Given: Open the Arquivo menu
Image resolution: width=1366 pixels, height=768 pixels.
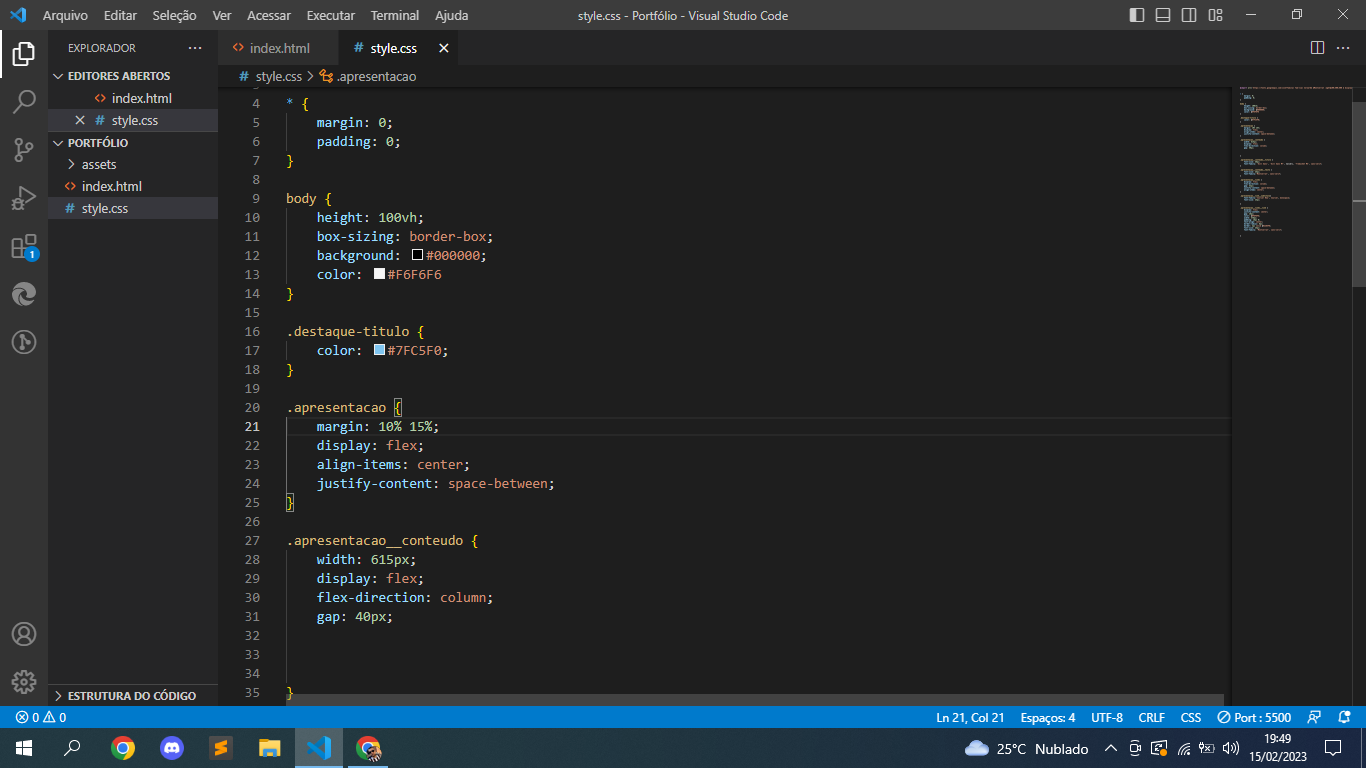Looking at the screenshot, I should (65, 15).
